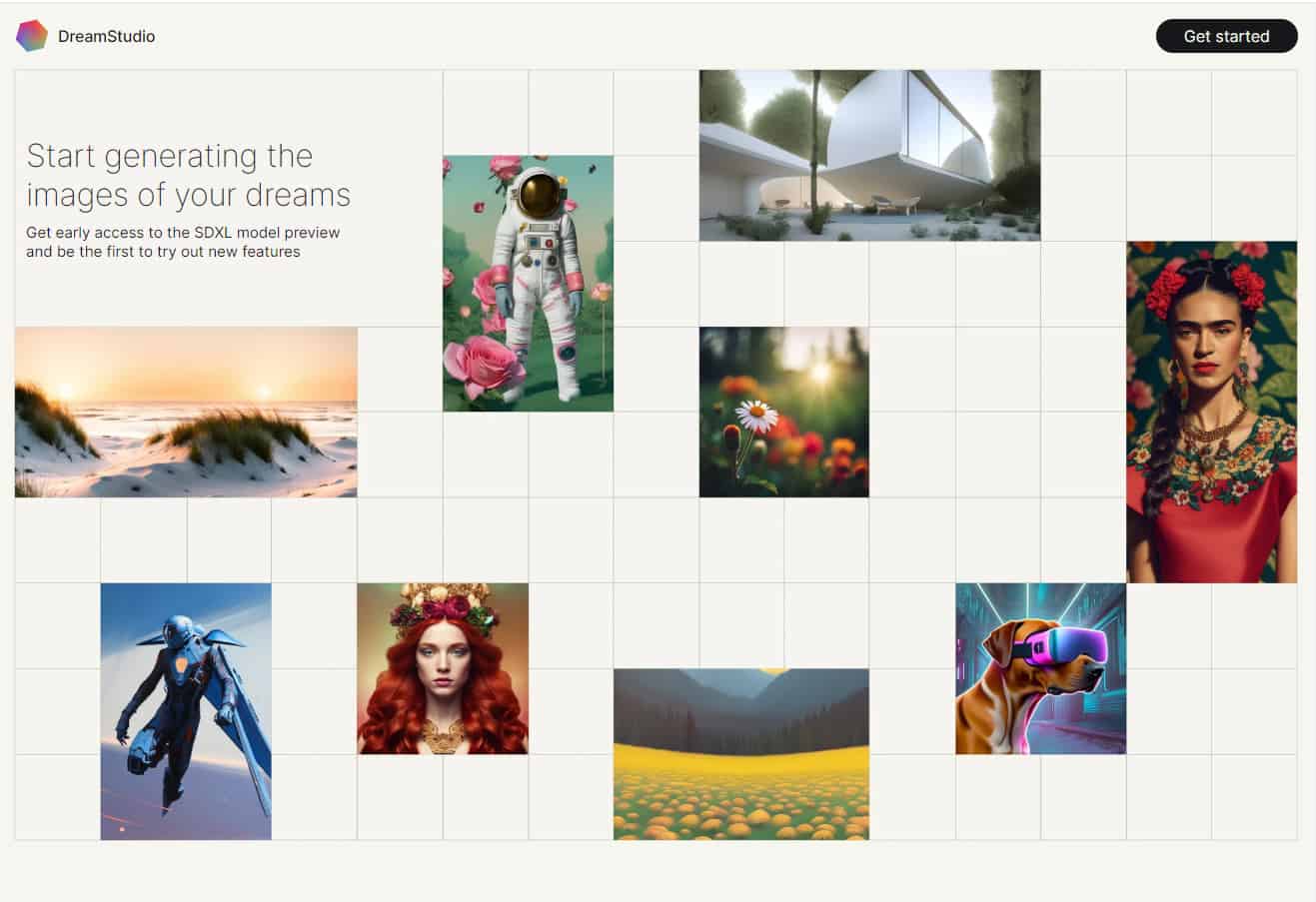This screenshot has width=1316, height=902.
Task: Click the red-haired woman with floral crown
Action: click(443, 668)
